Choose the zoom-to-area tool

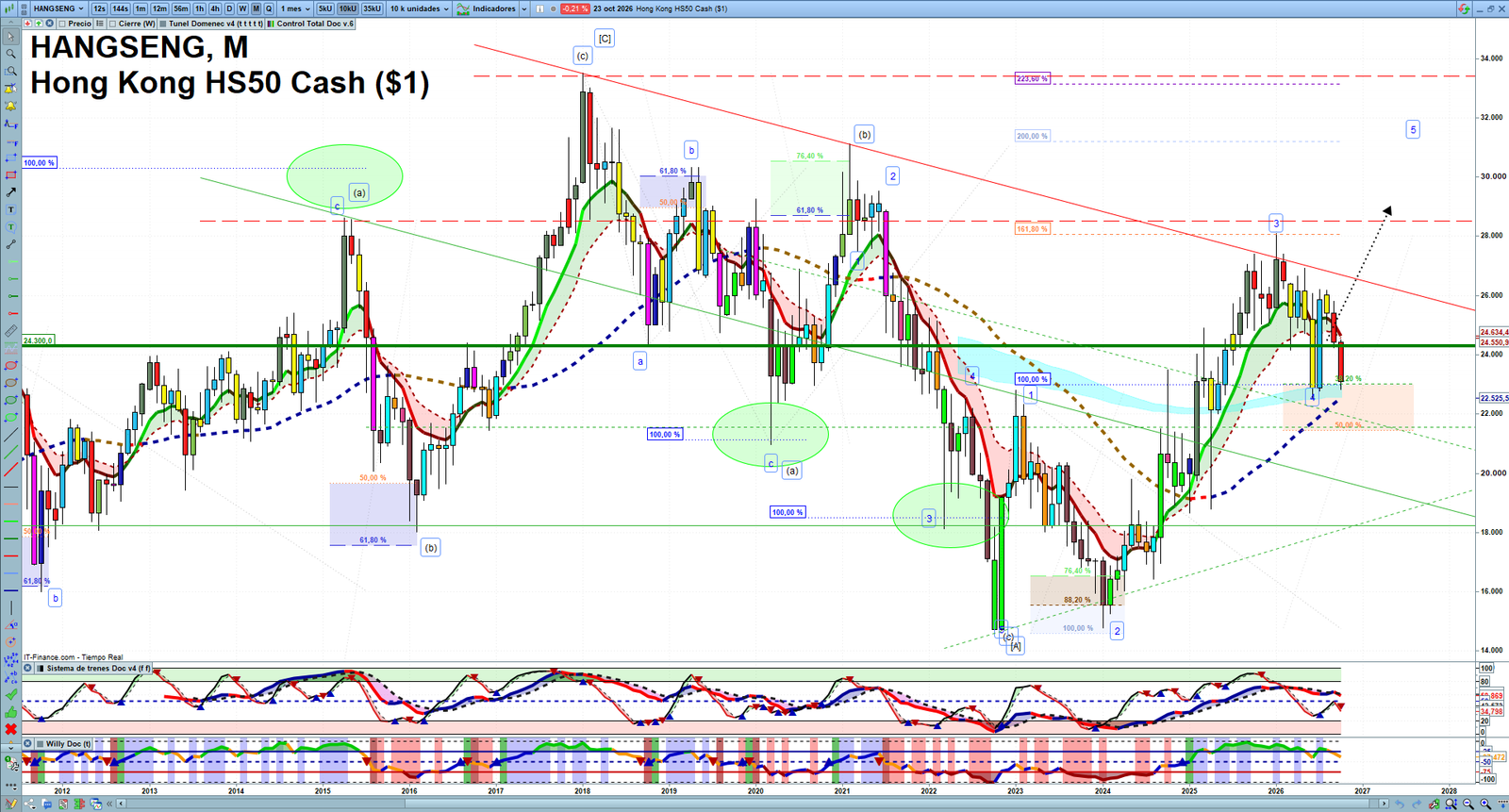pyautogui.click(x=11, y=71)
